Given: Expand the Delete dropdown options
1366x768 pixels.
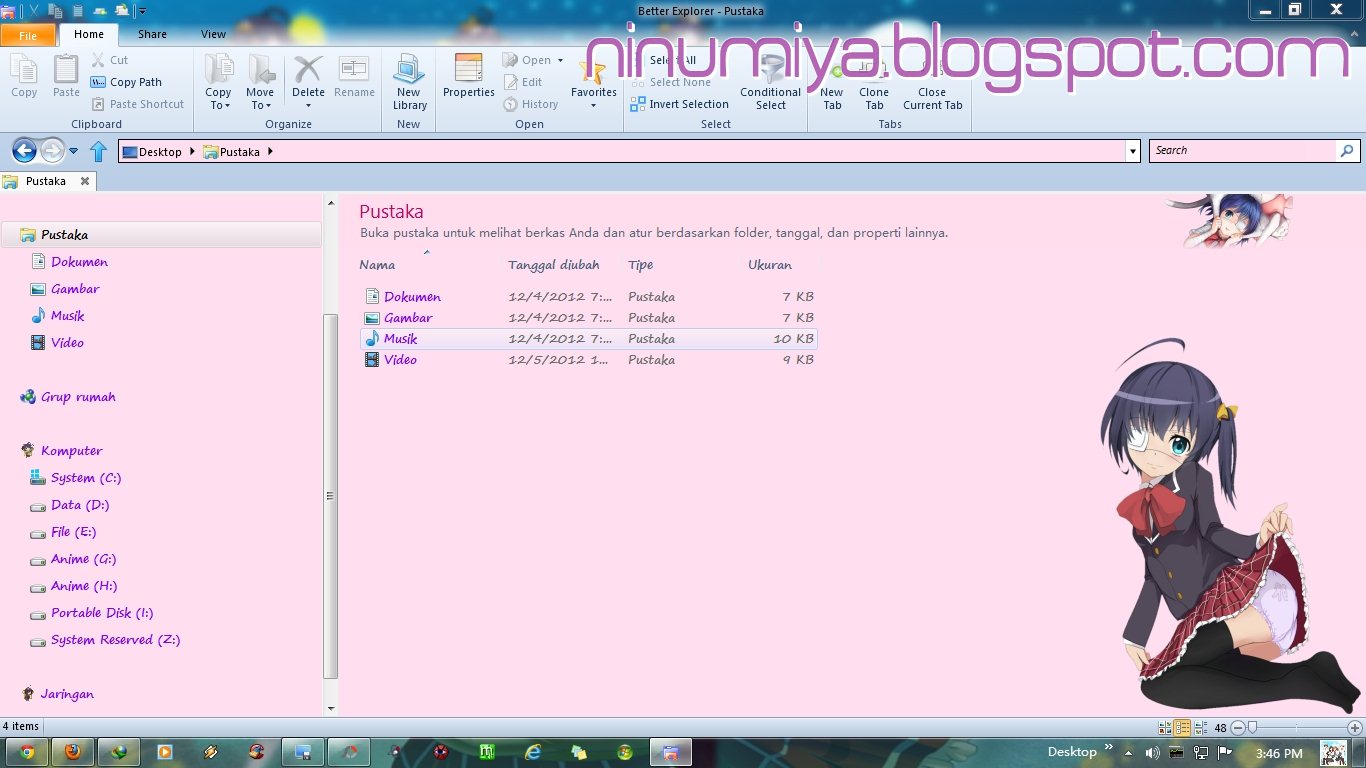Looking at the screenshot, I should pyautogui.click(x=308, y=105).
